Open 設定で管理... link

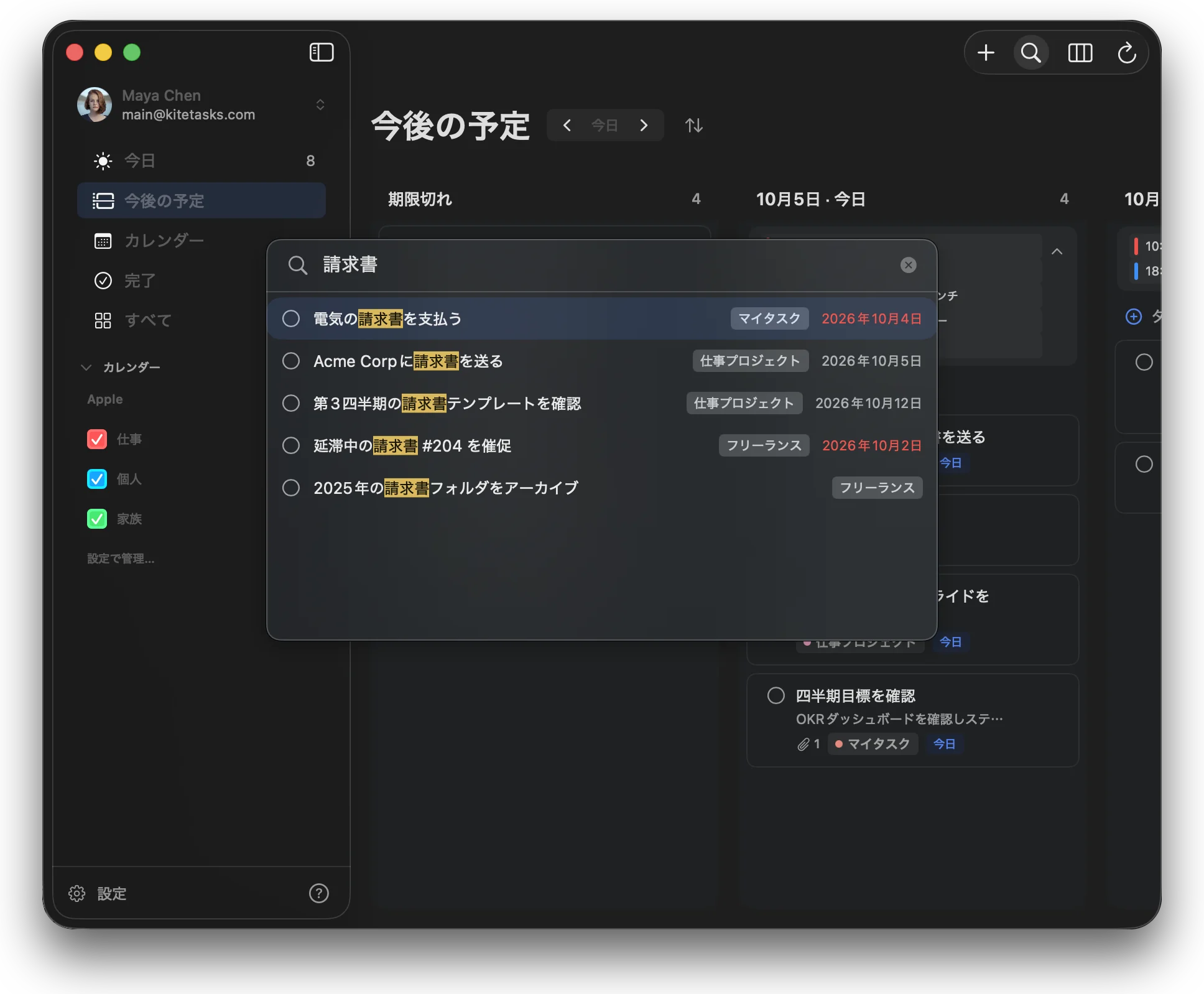[x=121, y=559]
